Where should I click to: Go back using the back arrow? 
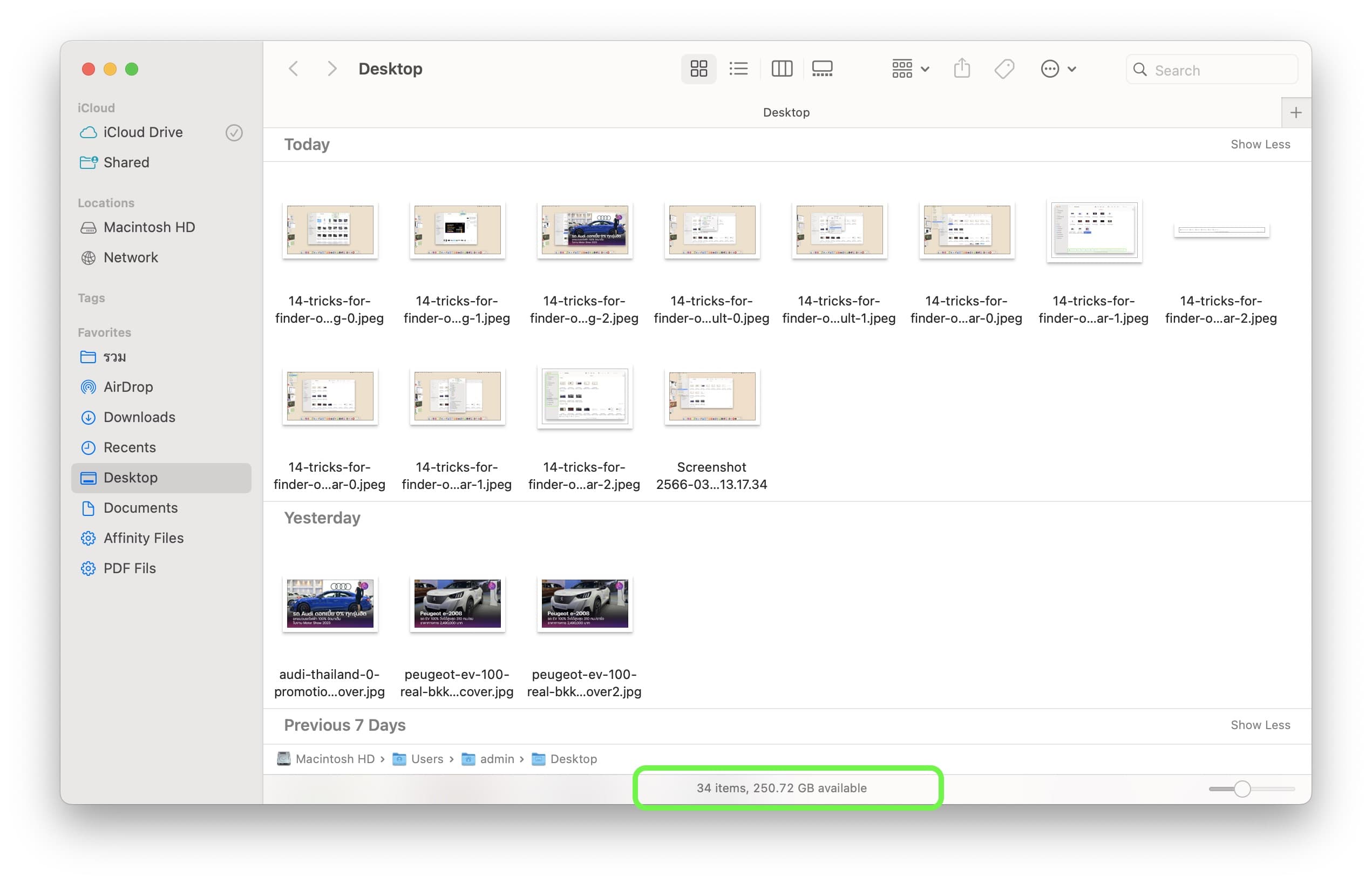pyautogui.click(x=293, y=69)
